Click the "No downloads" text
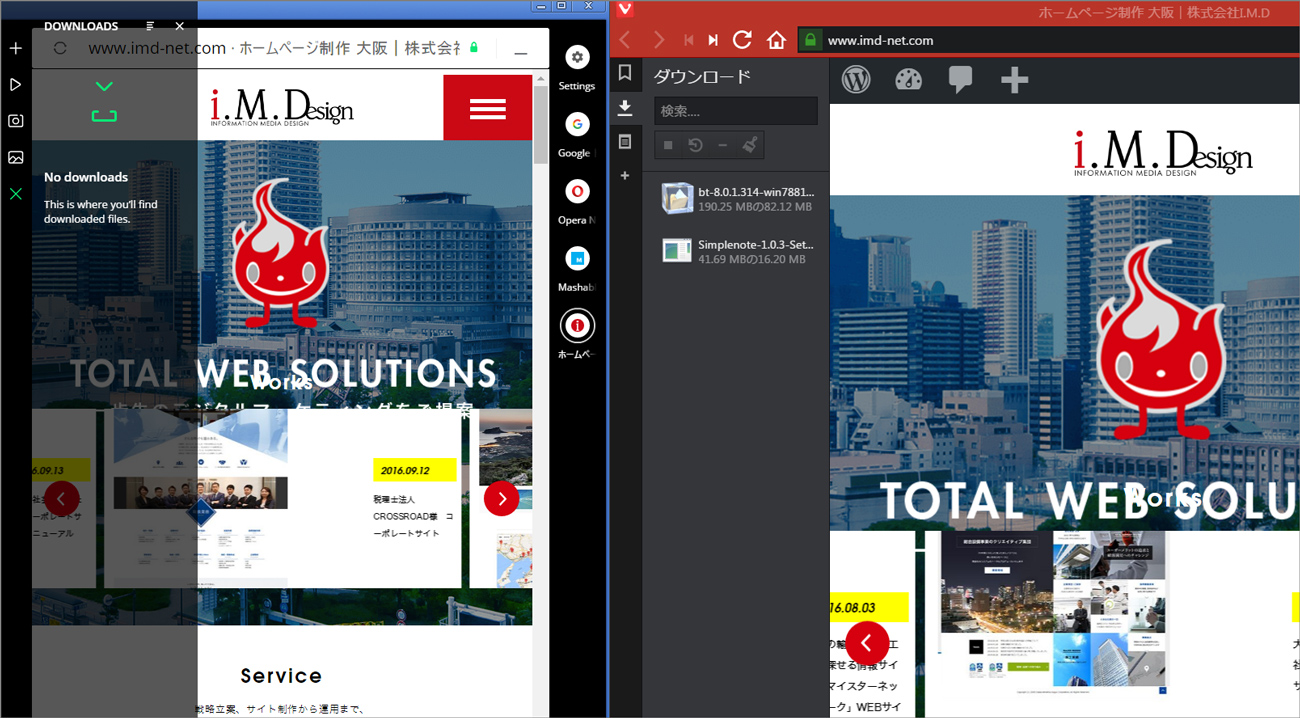The width and height of the screenshot is (1300, 718). click(x=86, y=177)
